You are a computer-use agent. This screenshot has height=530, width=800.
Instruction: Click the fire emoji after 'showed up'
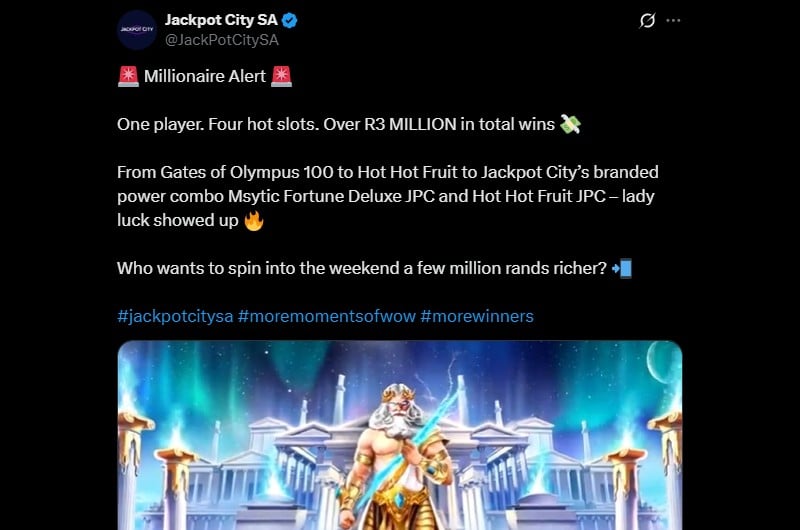pos(254,220)
